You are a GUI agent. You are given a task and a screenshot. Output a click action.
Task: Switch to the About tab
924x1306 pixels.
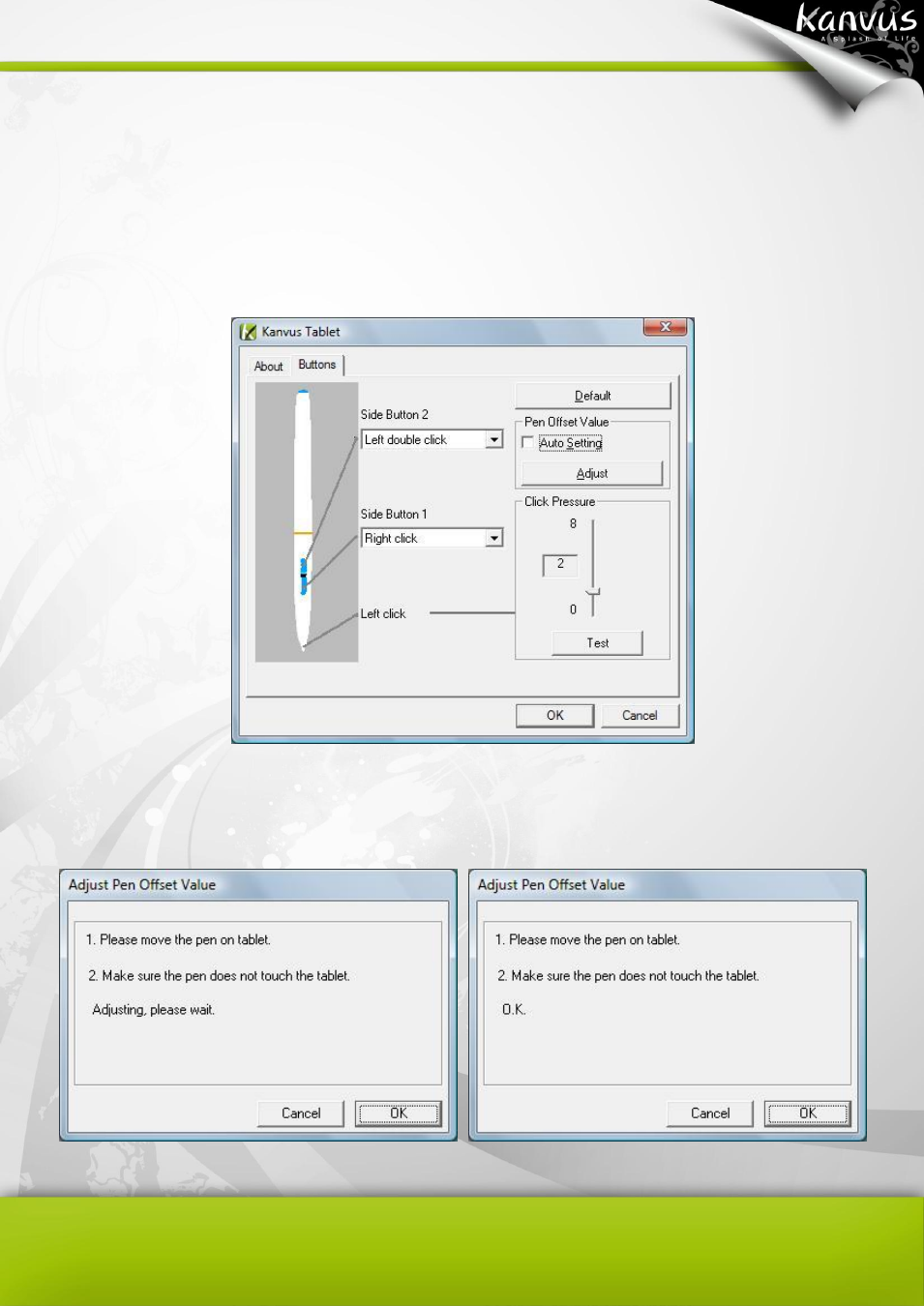[x=268, y=367]
